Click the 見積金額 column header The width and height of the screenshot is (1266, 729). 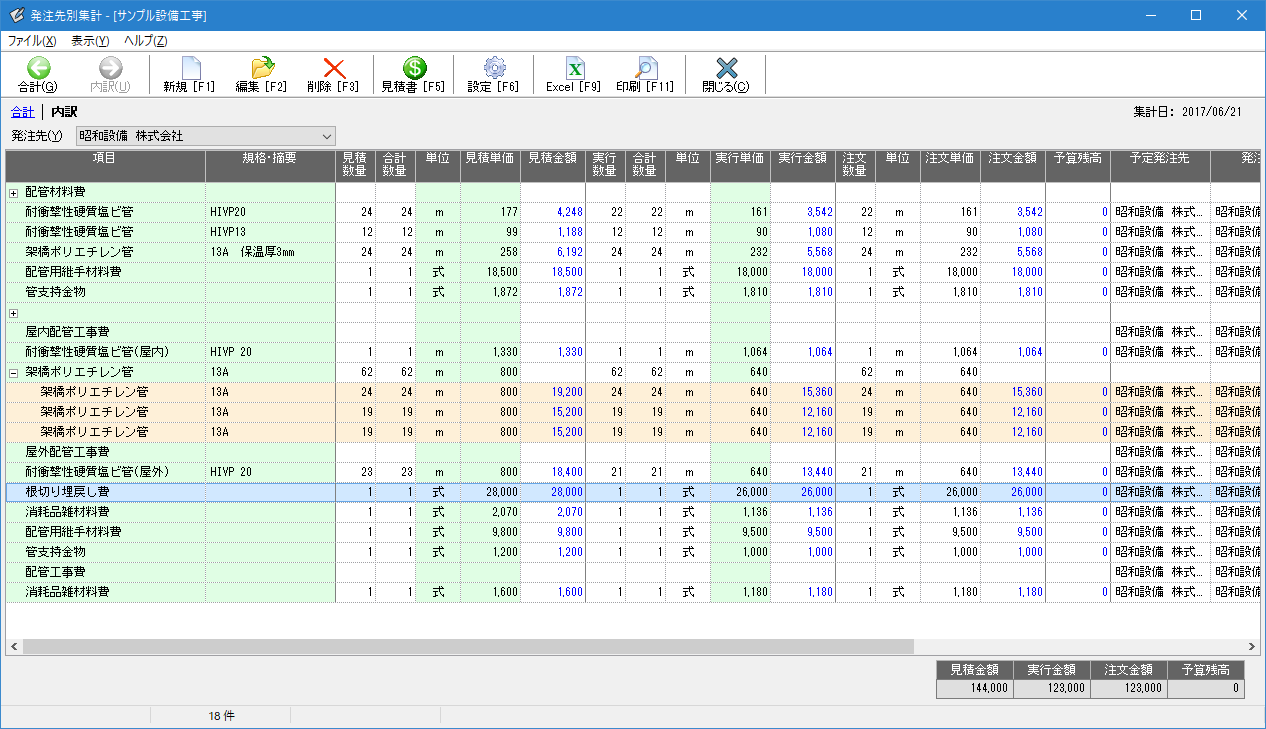point(553,166)
